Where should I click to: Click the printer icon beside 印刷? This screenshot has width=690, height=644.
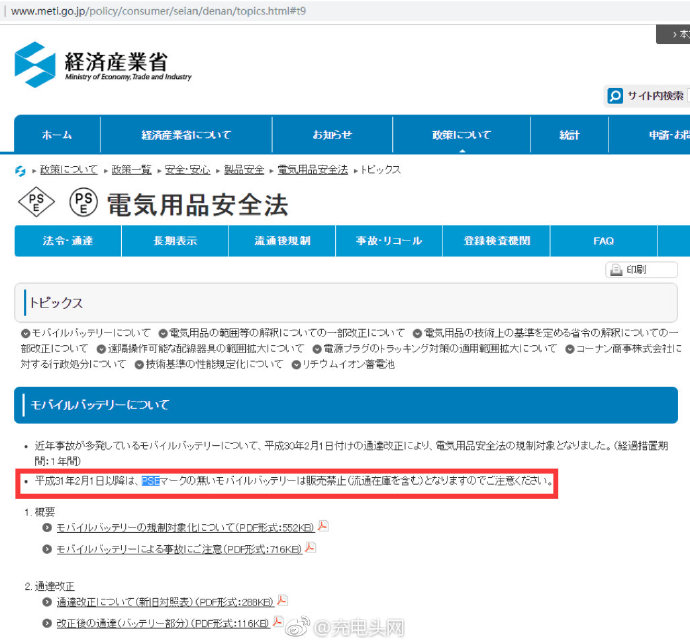coord(615,270)
